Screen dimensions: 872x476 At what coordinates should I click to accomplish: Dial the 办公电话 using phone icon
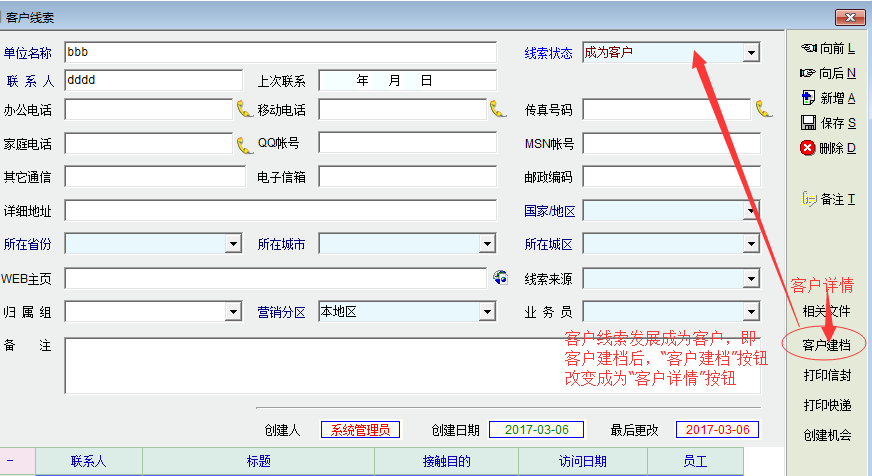pyautogui.click(x=244, y=109)
